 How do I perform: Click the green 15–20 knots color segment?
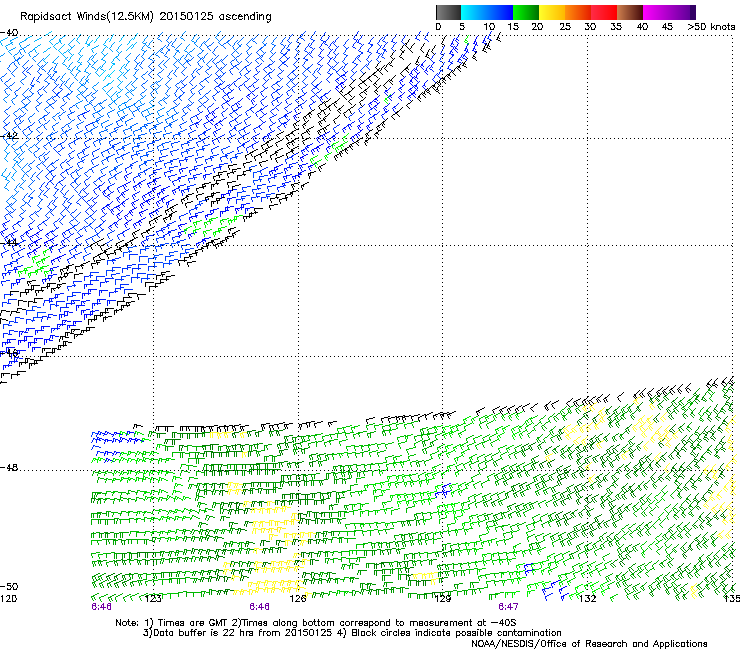point(526,12)
